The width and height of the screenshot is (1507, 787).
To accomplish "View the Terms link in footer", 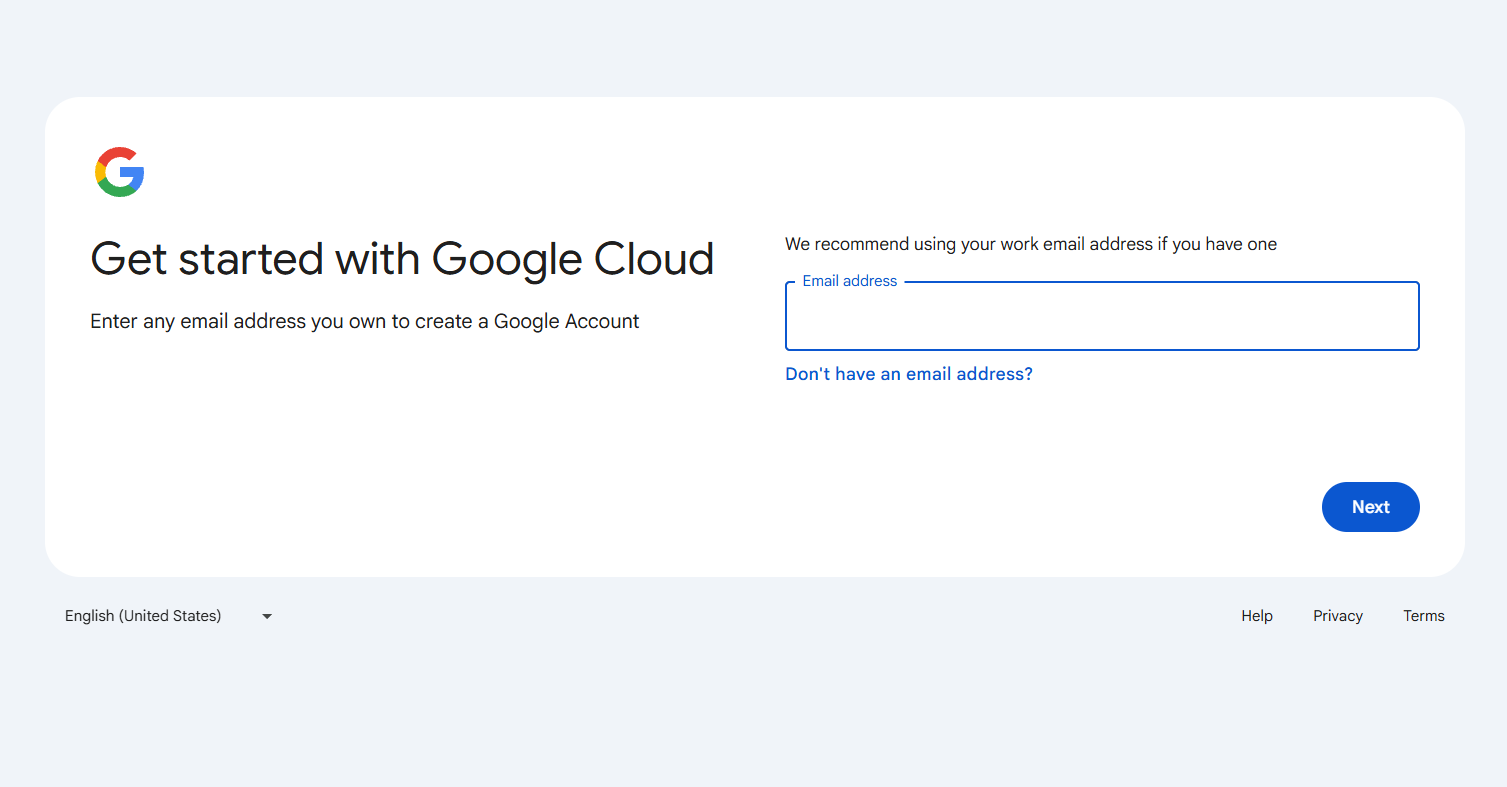I will tap(1423, 616).
